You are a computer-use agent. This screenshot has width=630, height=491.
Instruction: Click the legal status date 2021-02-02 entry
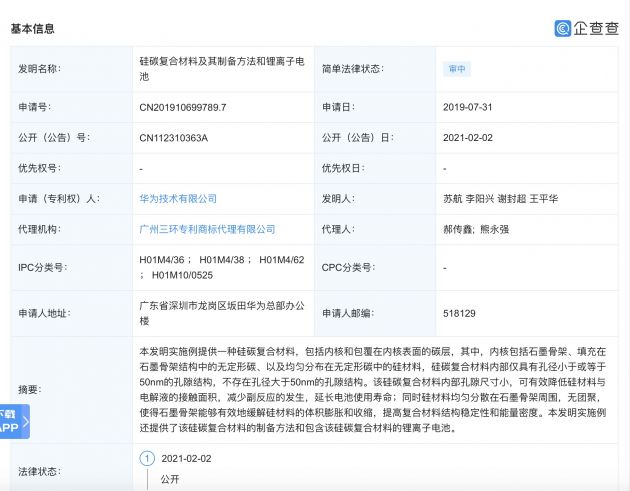pyautogui.click(x=186, y=458)
